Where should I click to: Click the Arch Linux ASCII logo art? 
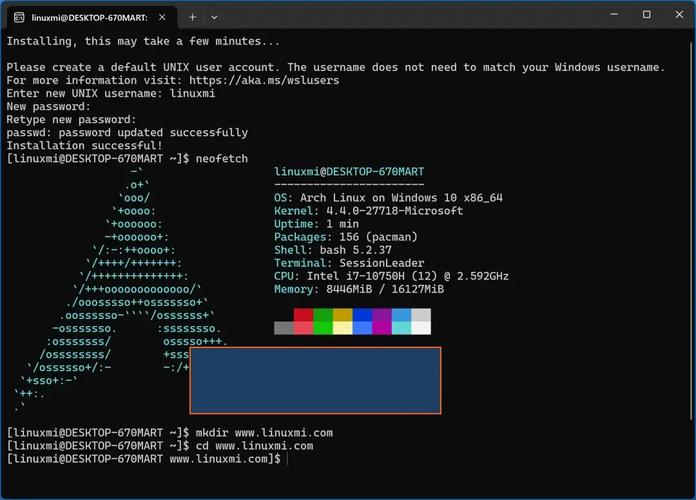click(x=120, y=289)
